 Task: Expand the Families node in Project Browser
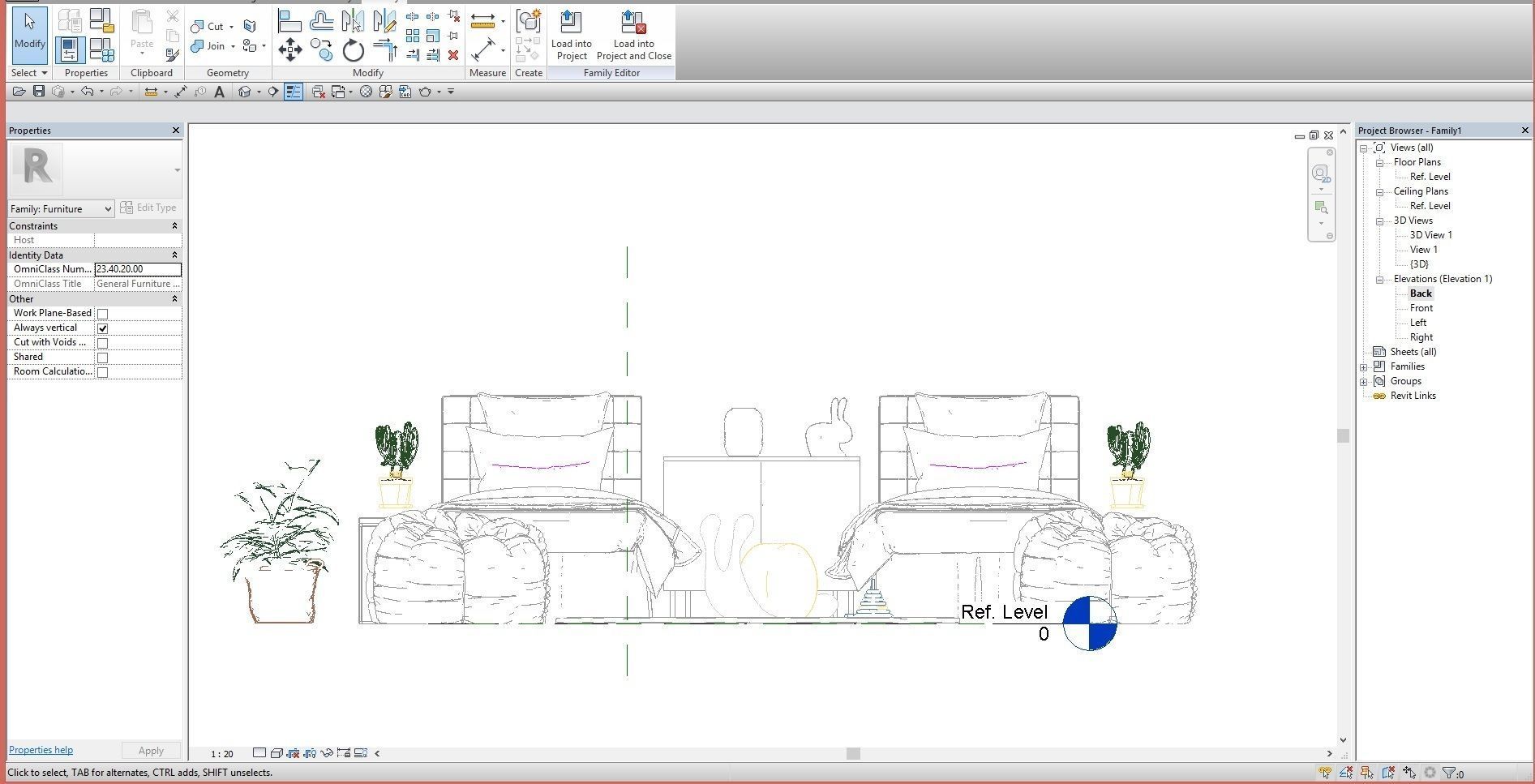pyautogui.click(x=1364, y=366)
